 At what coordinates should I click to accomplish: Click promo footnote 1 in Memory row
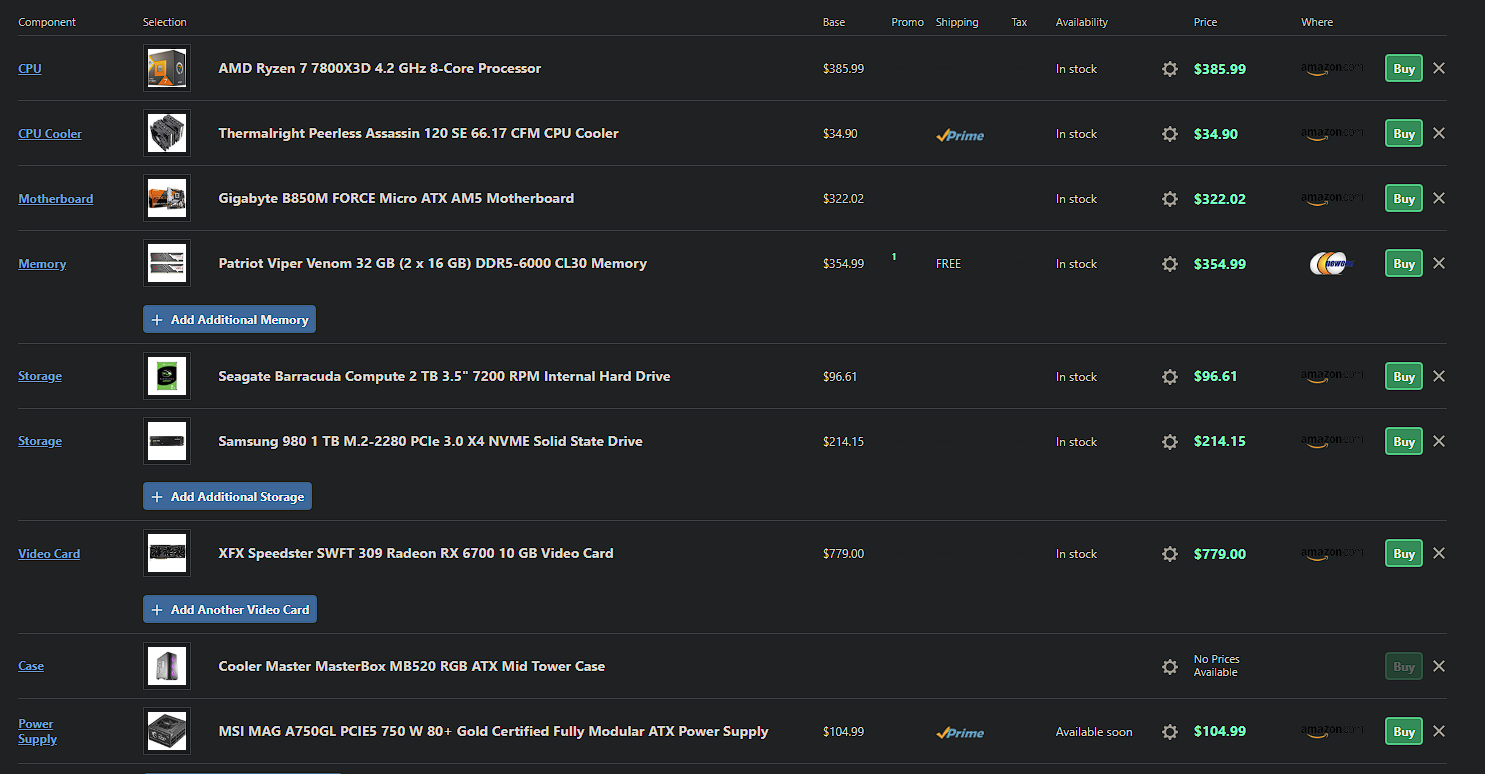point(894,257)
